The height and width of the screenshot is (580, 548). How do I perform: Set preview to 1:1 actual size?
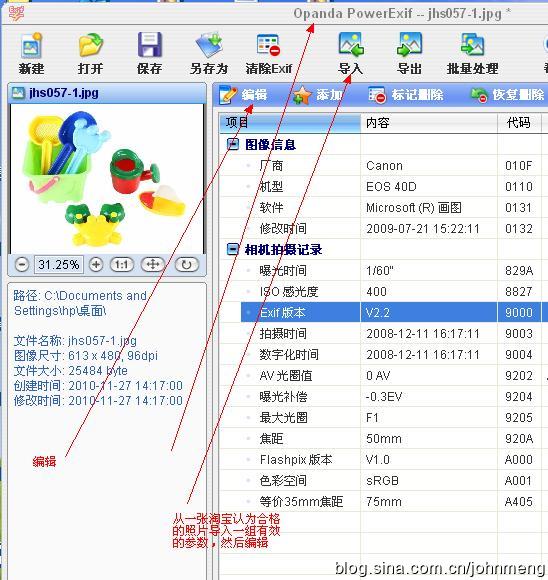(122, 265)
